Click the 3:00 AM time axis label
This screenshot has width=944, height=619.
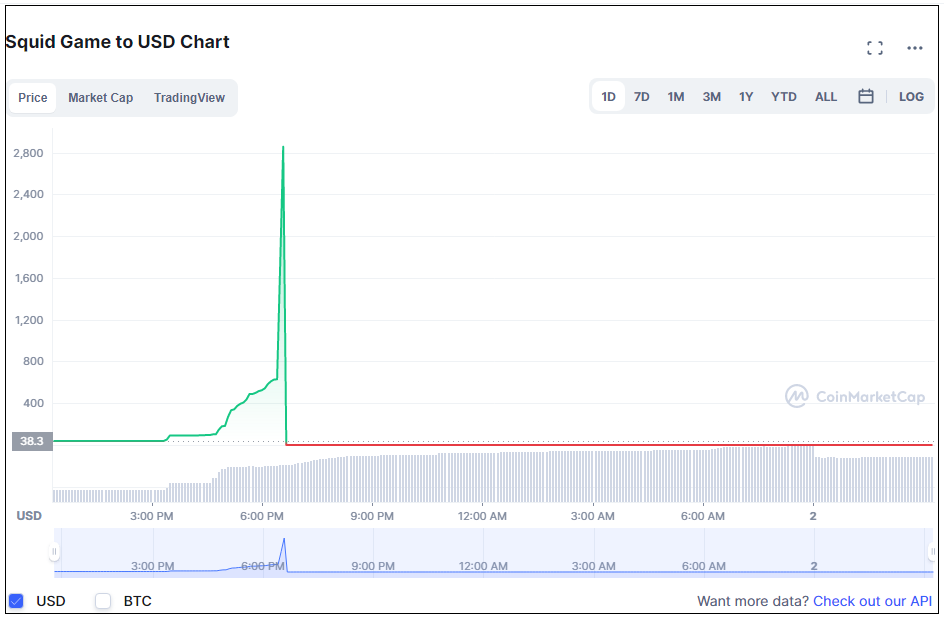pos(592,516)
